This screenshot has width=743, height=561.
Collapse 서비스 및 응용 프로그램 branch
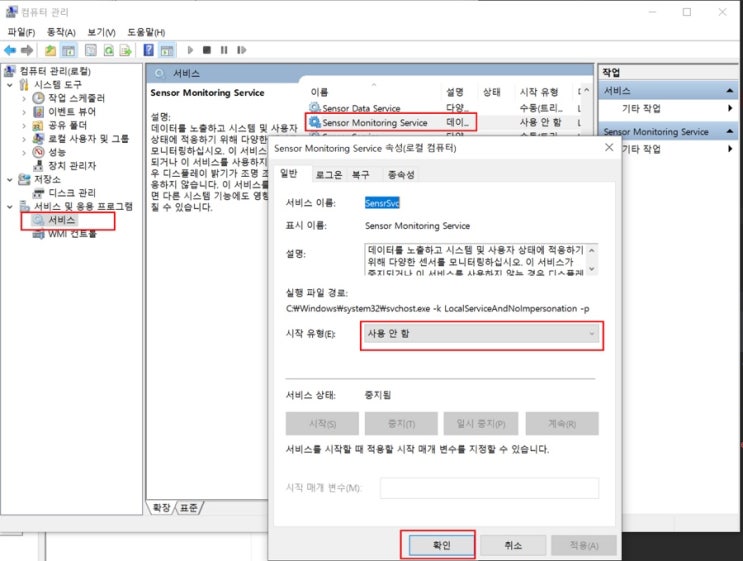click(x=9, y=207)
